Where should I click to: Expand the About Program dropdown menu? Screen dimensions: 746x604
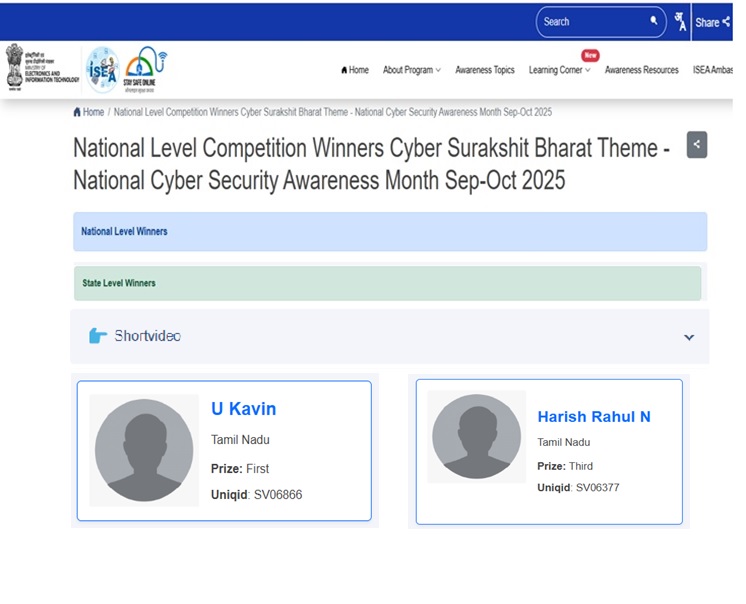coord(411,70)
